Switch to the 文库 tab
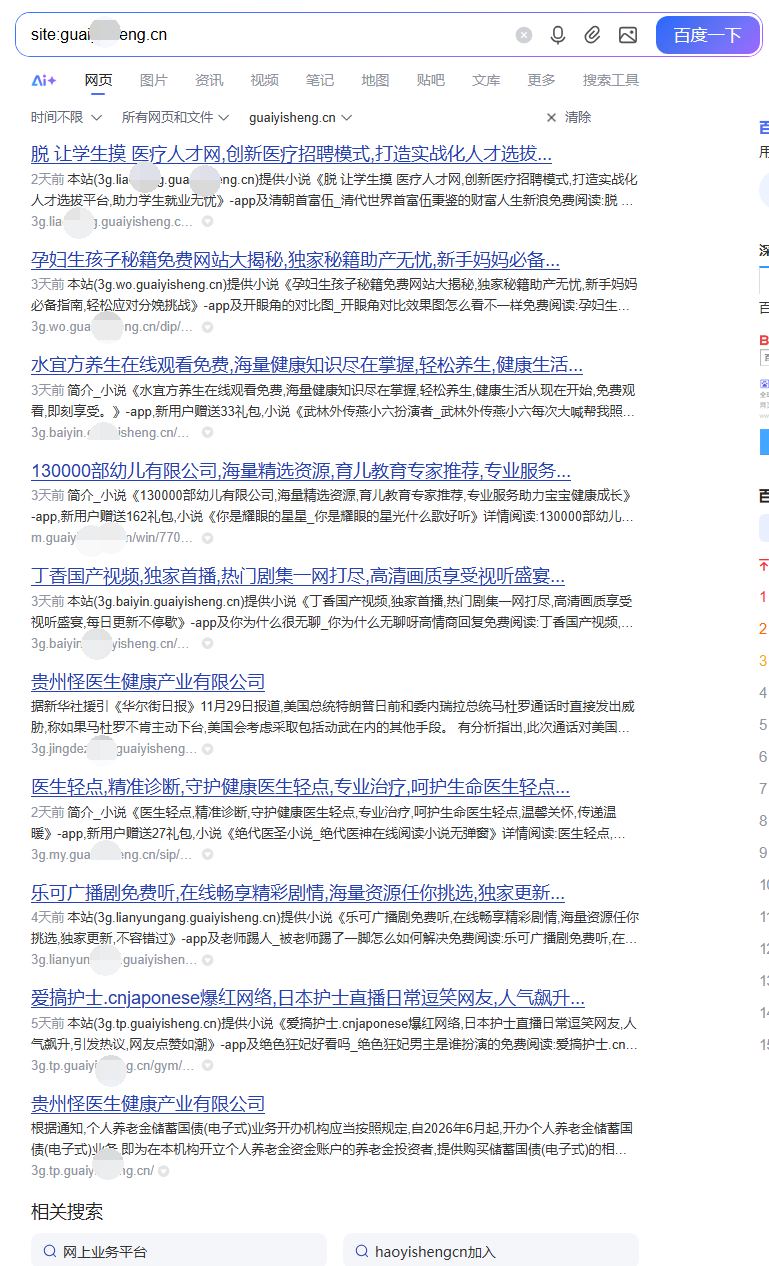769x1266 pixels. pos(486,80)
